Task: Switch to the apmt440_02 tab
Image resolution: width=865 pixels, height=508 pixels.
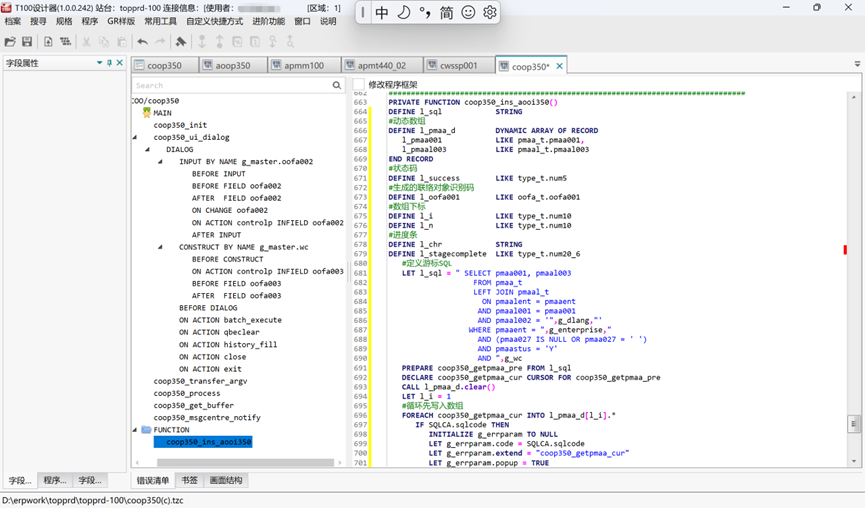Action: click(382, 66)
